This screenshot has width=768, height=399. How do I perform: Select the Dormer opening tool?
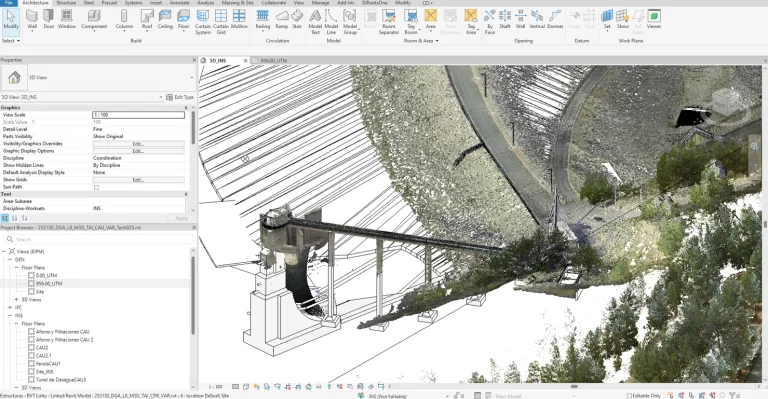(x=555, y=20)
